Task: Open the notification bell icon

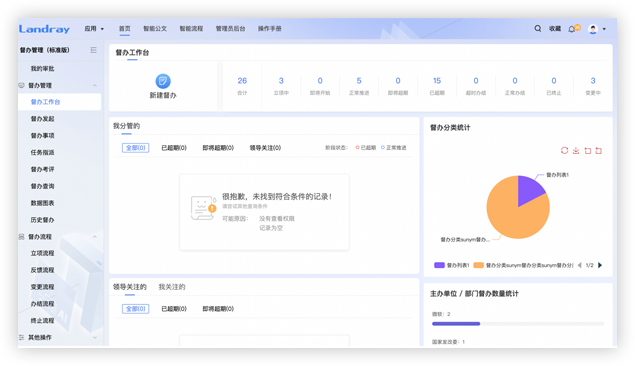Action: 572,29
